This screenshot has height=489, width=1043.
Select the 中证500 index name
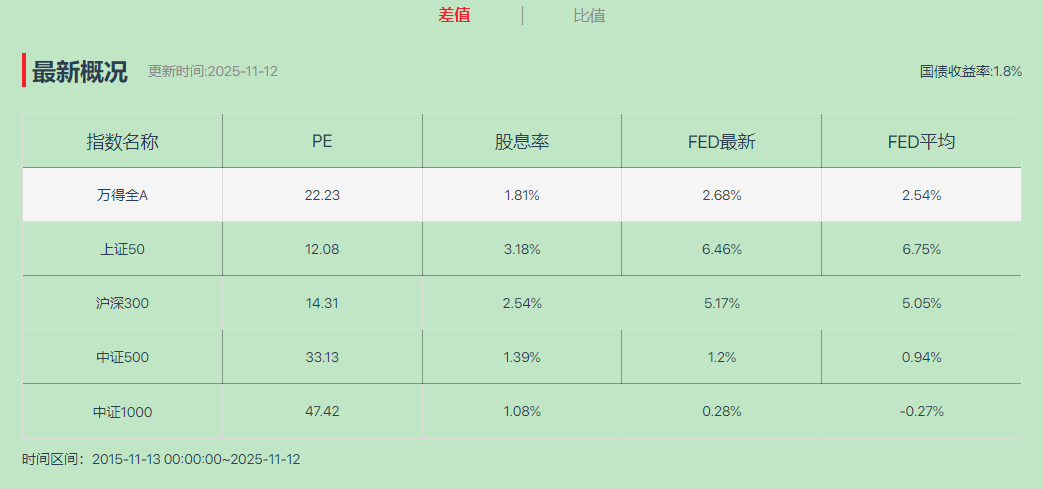(122, 357)
